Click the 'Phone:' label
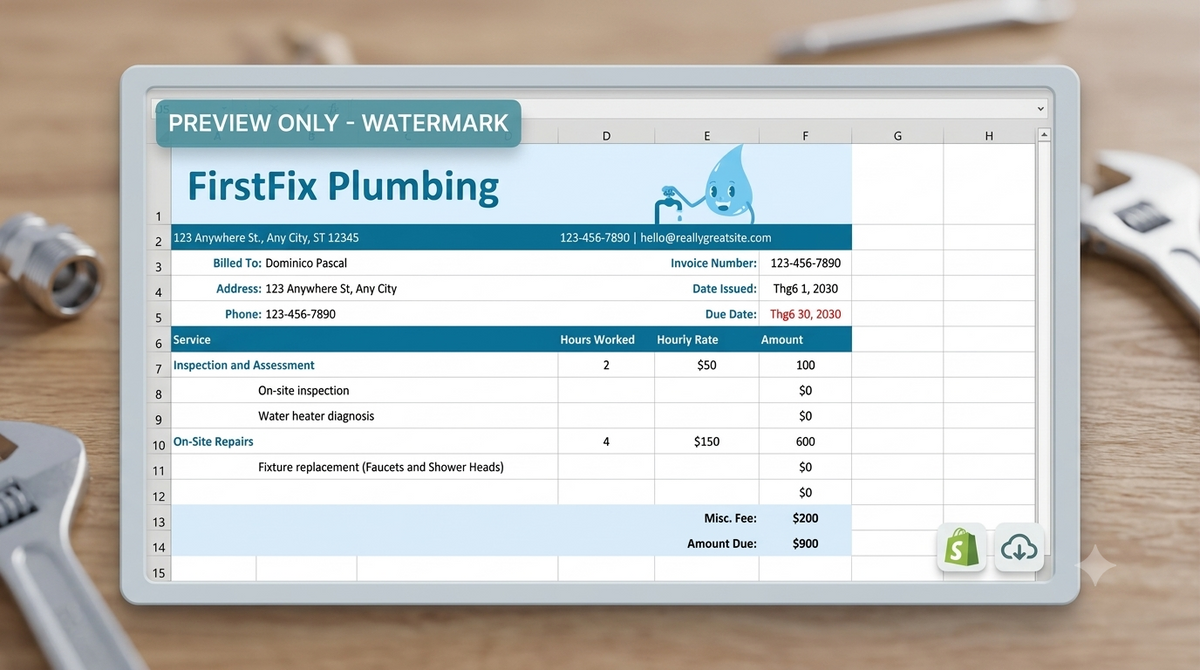This screenshot has width=1200, height=670. [243, 314]
